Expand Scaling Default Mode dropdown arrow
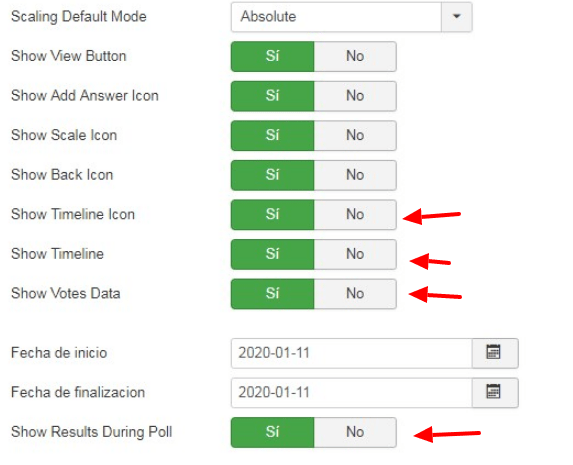The width and height of the screenshot is (573, 465). point(456,17)
